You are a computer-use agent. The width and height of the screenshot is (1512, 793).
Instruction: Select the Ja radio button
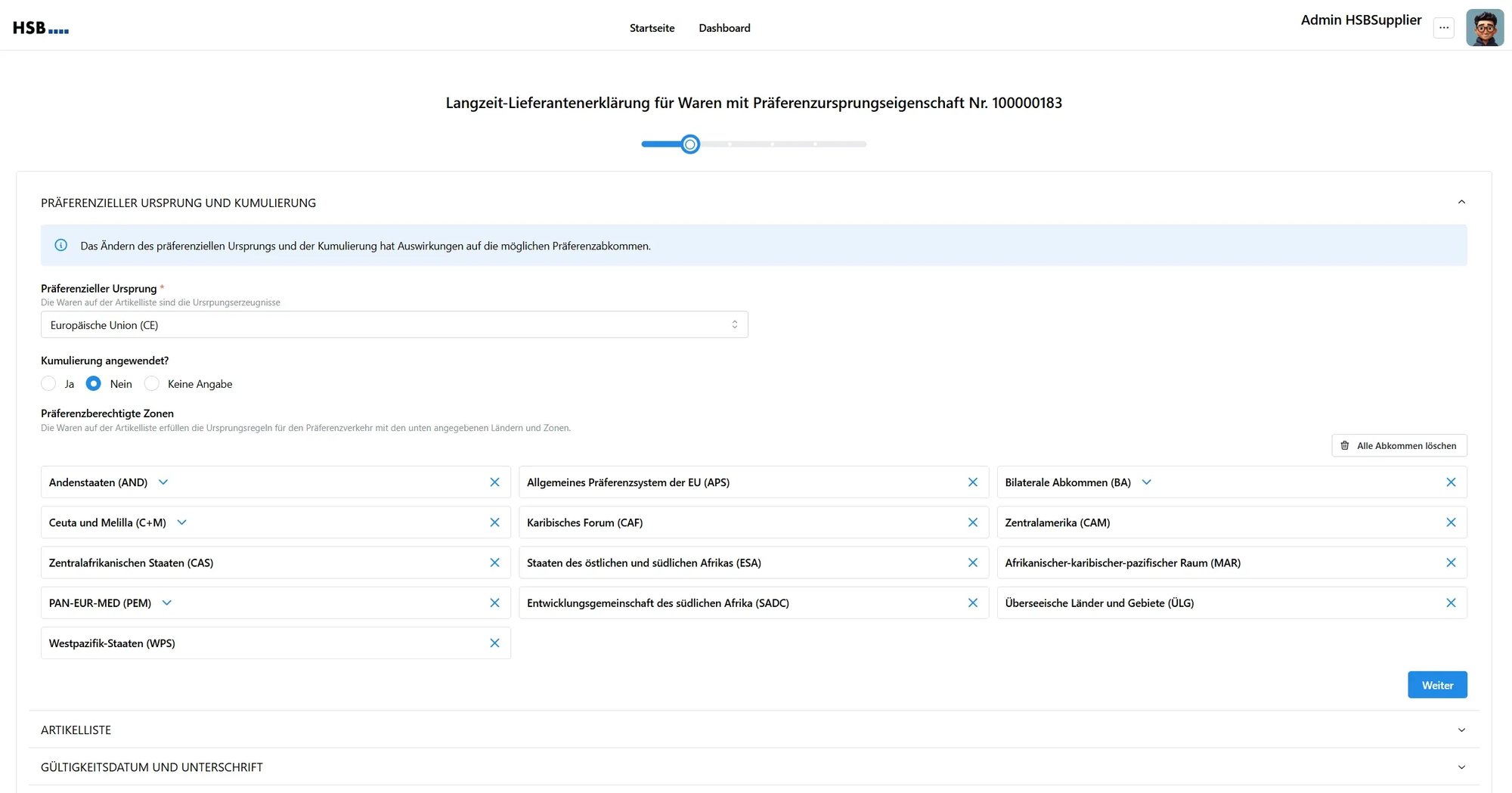pos(48,383)
